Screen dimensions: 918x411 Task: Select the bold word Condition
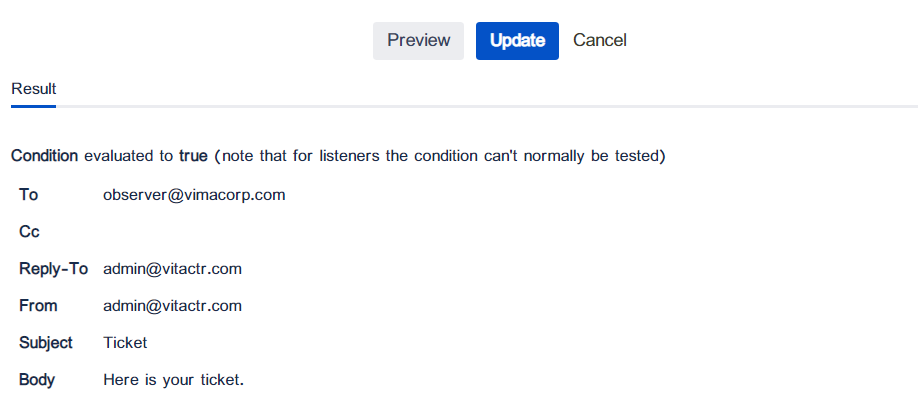tap(44, 156)
